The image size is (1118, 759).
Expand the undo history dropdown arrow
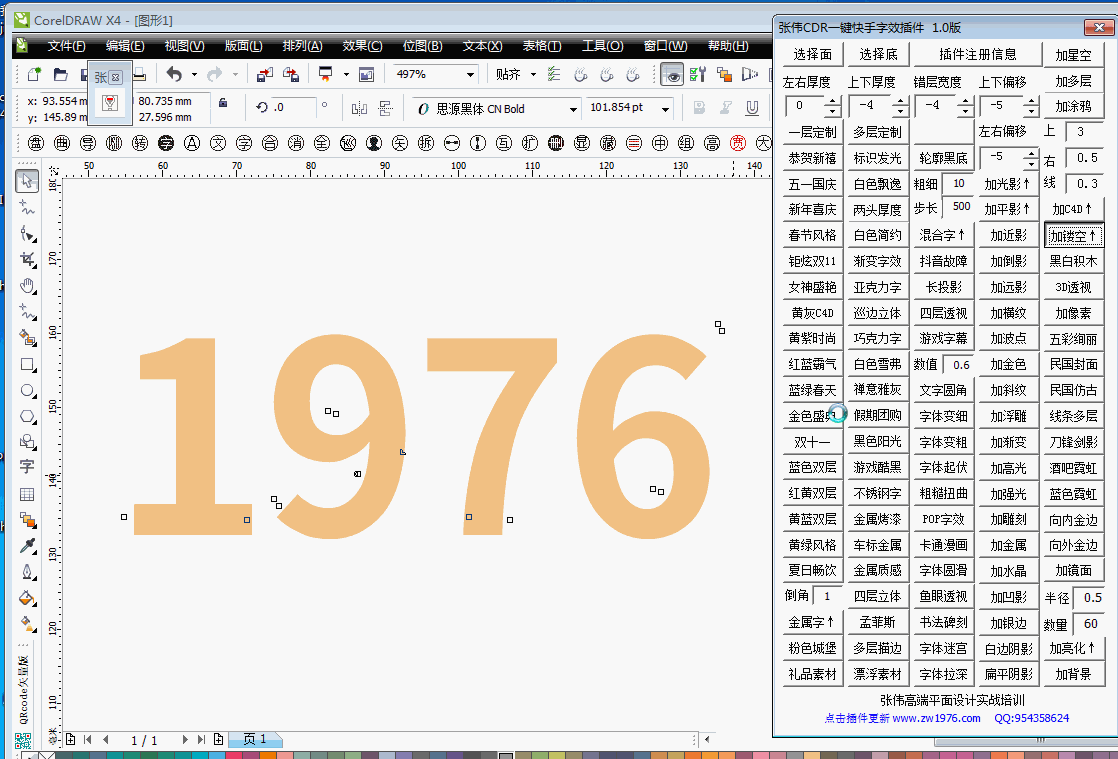[194, 74]
